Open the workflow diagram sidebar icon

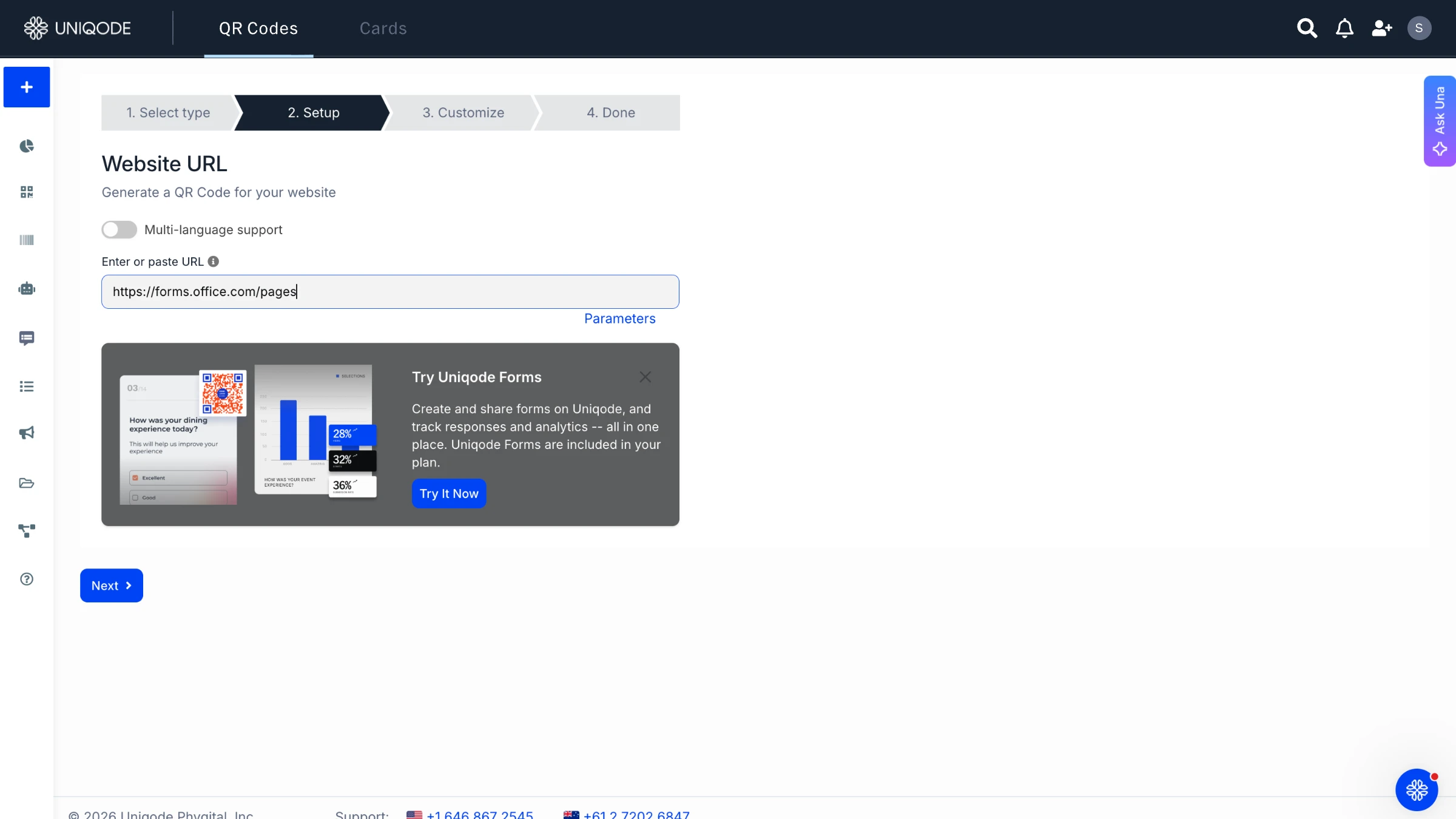[x=27, y=531]
